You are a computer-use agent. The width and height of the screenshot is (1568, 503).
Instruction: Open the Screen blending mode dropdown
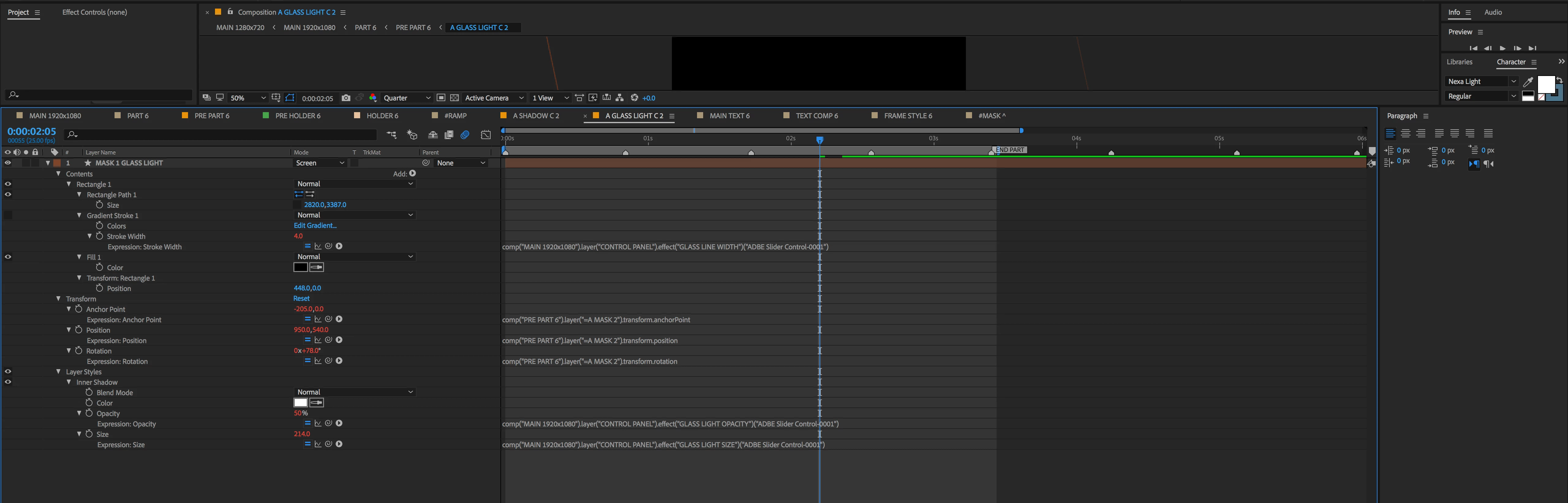(320, 163)
